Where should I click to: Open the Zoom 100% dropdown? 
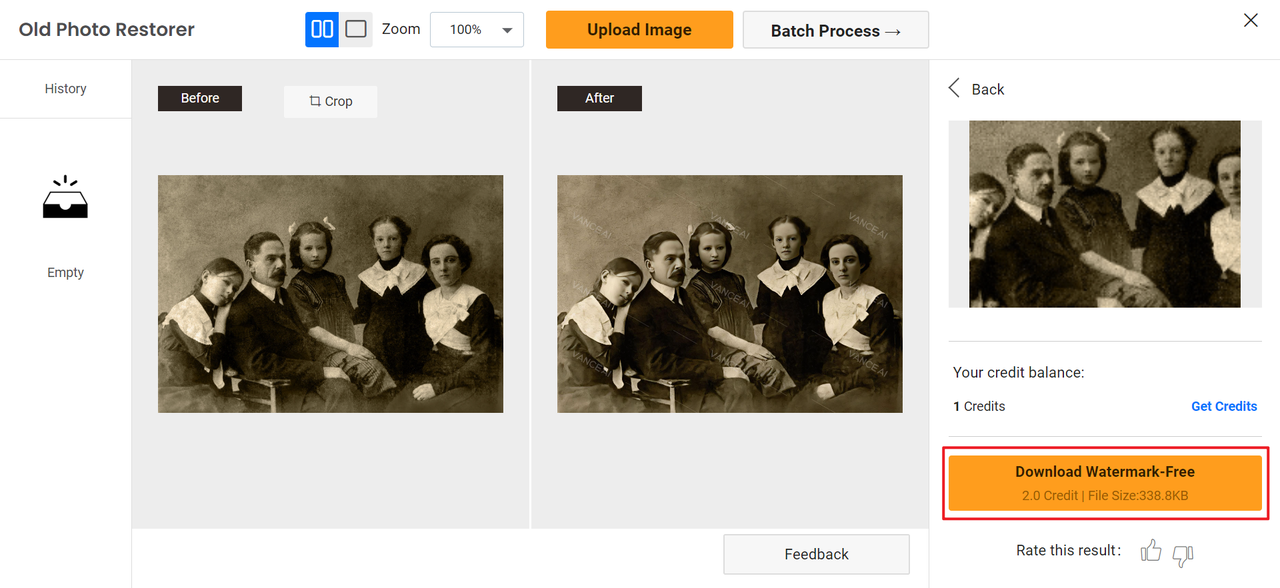[477, 29]
